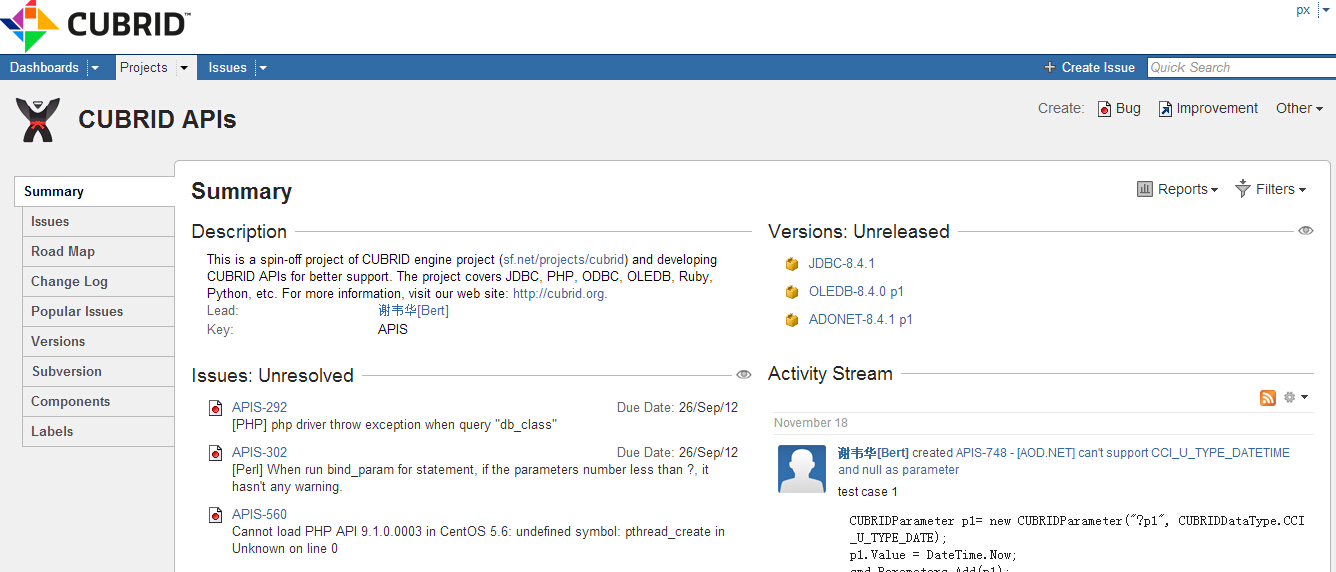Select the Issues sidebar tab
The height and width of the screenshot is (572, 1336).
pos(98,221)
